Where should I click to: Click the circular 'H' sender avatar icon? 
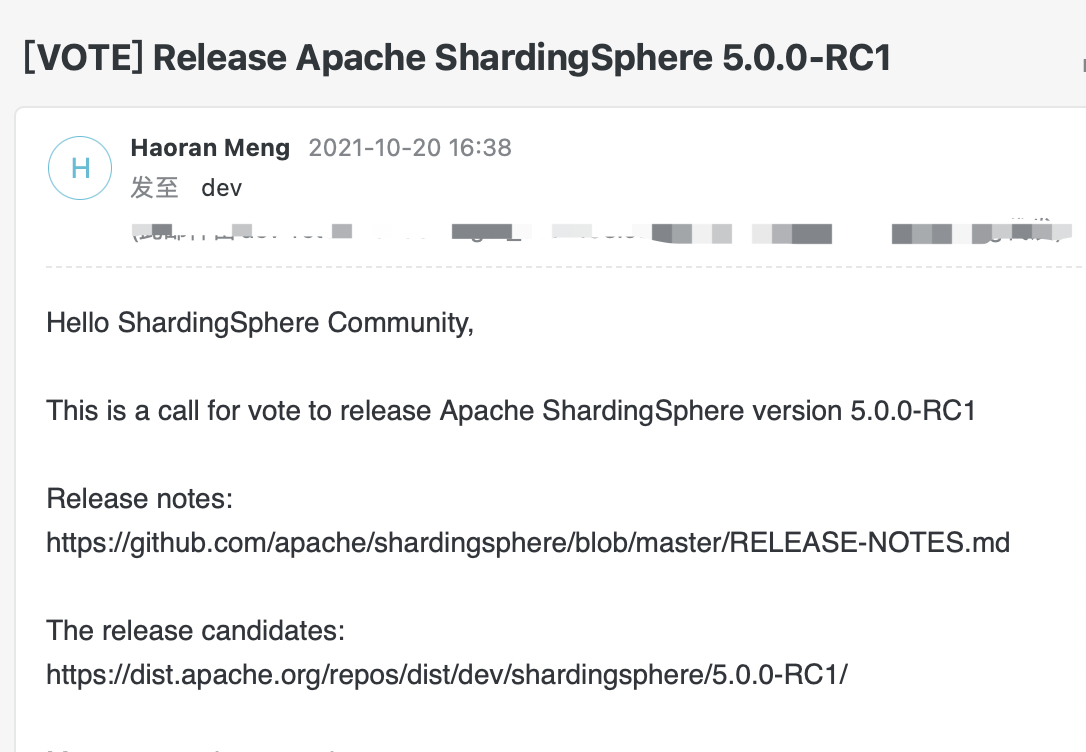(x=80, y=168)
